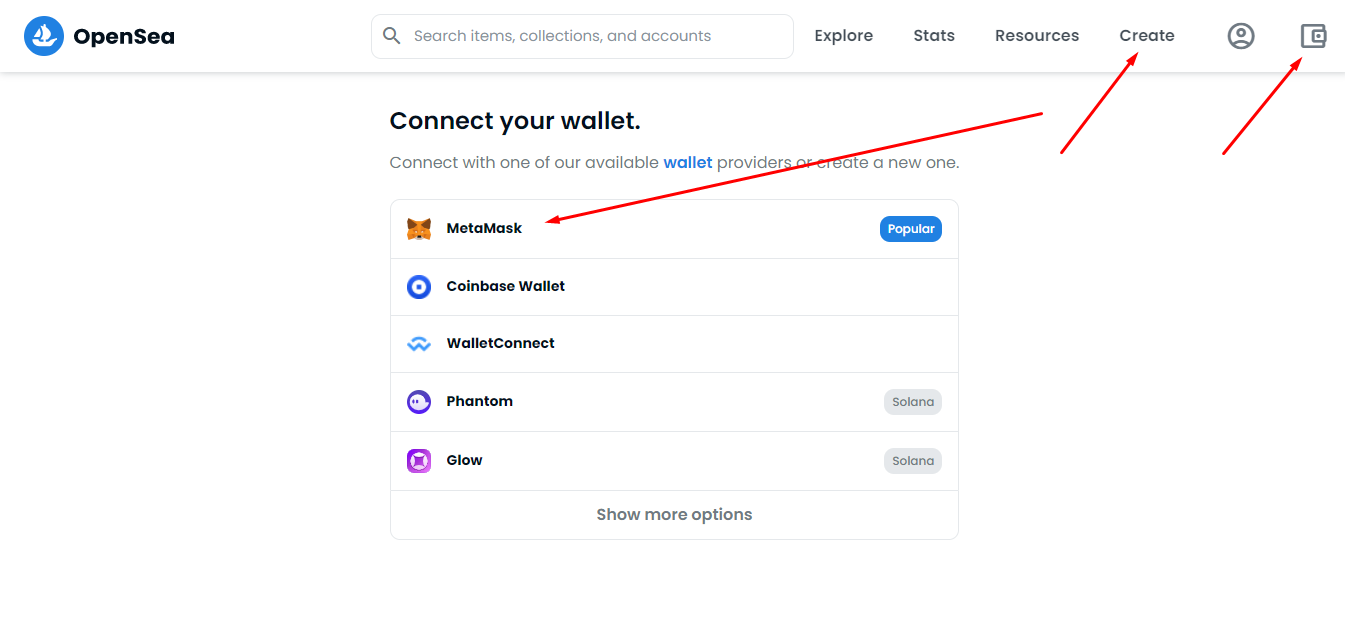The height and width of the screenshot is (623, 1345).
Task: Click the WalletConnect logo icon
Action: (419, 344)
